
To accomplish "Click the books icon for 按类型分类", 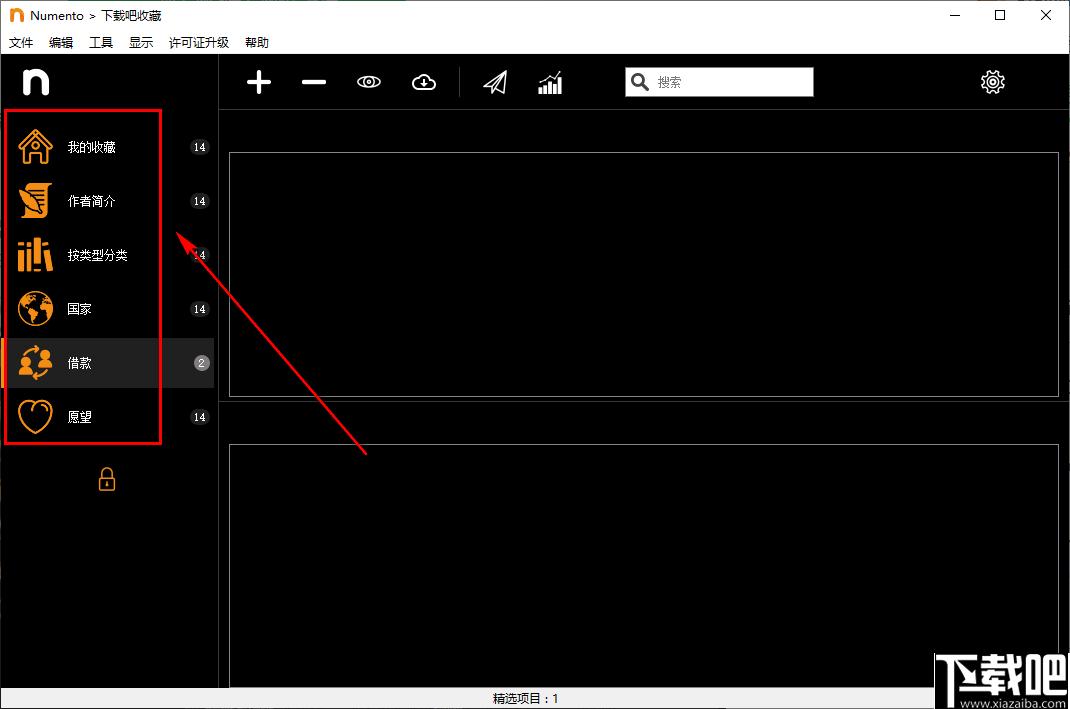I will [x=35, y=255].
